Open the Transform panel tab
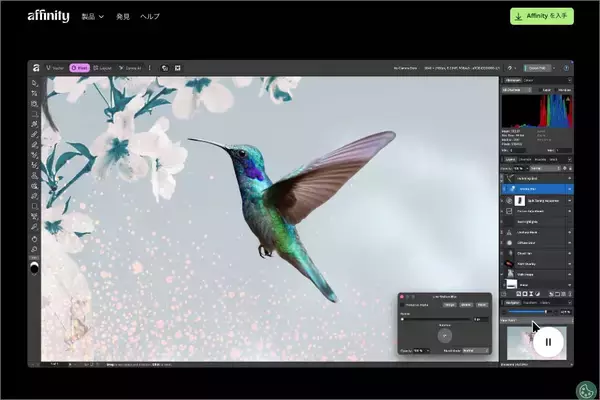600x400 pixels. [x=530, y=303]
